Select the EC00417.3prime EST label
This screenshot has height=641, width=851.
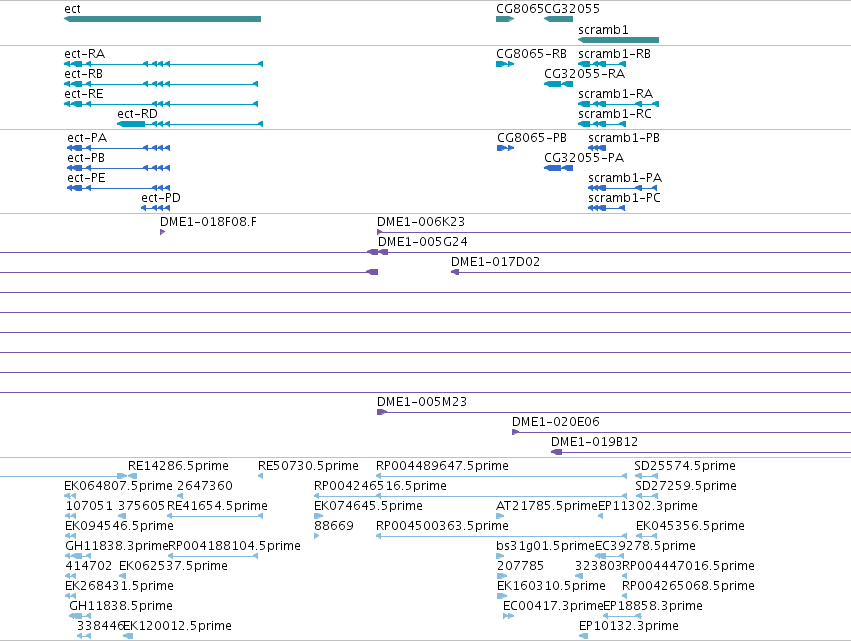[553, 607]
